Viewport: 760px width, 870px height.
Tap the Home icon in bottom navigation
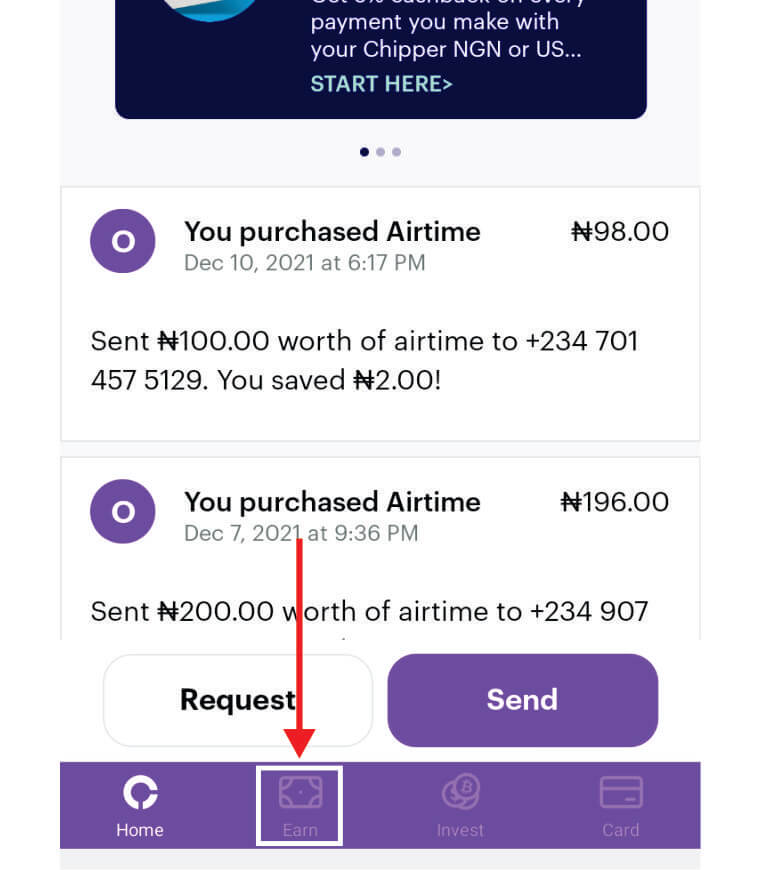pos(140,794)
